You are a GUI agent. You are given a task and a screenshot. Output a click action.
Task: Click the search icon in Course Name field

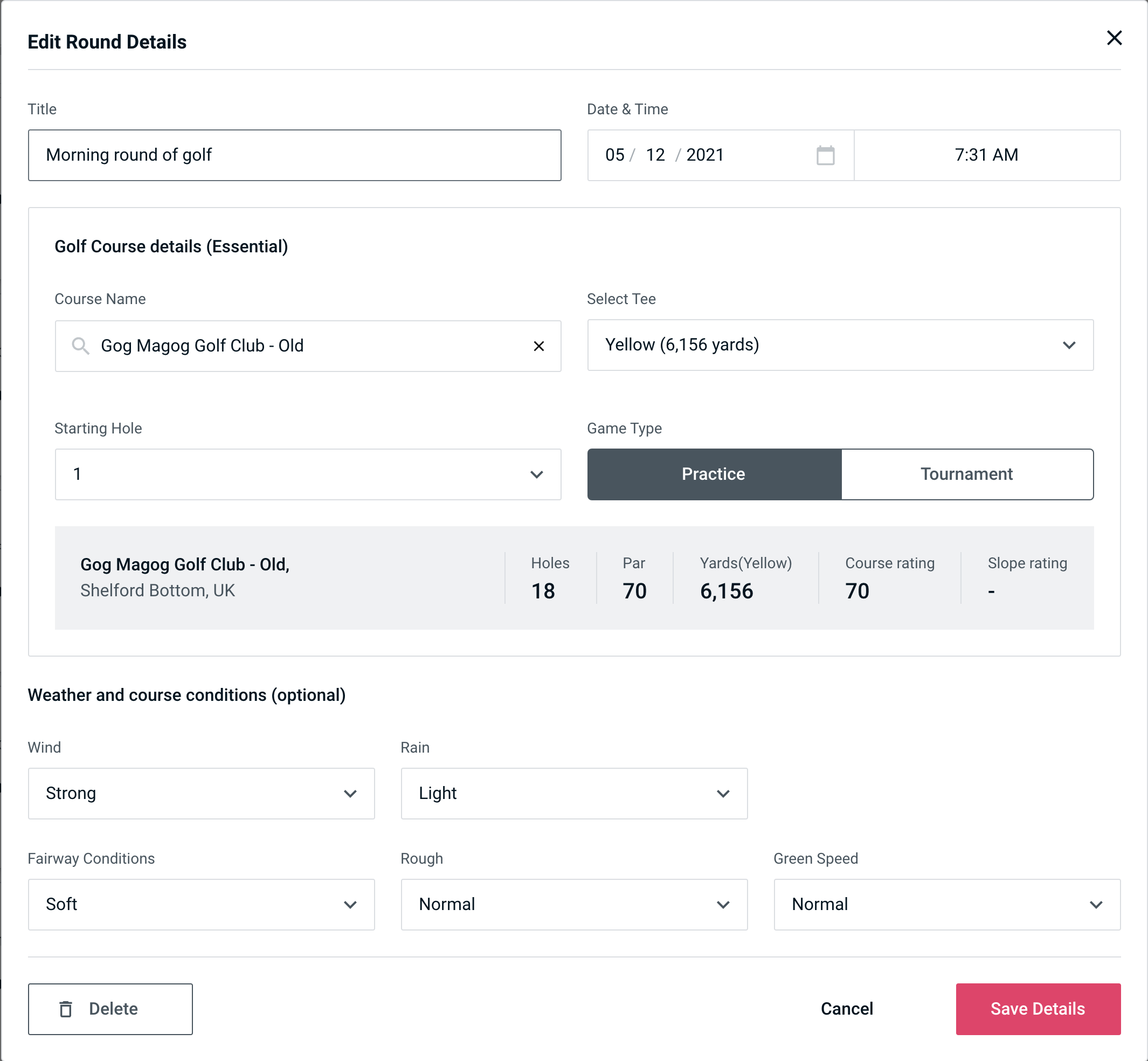click(x=80, y=345)
